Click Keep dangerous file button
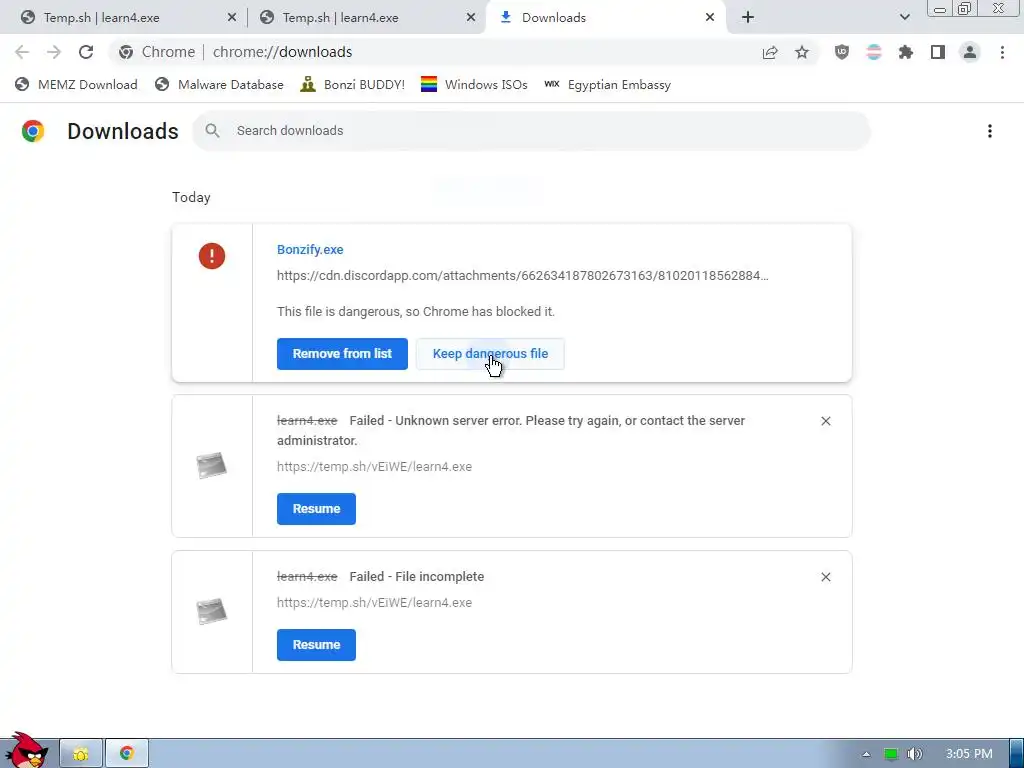 tap(490, 354)
